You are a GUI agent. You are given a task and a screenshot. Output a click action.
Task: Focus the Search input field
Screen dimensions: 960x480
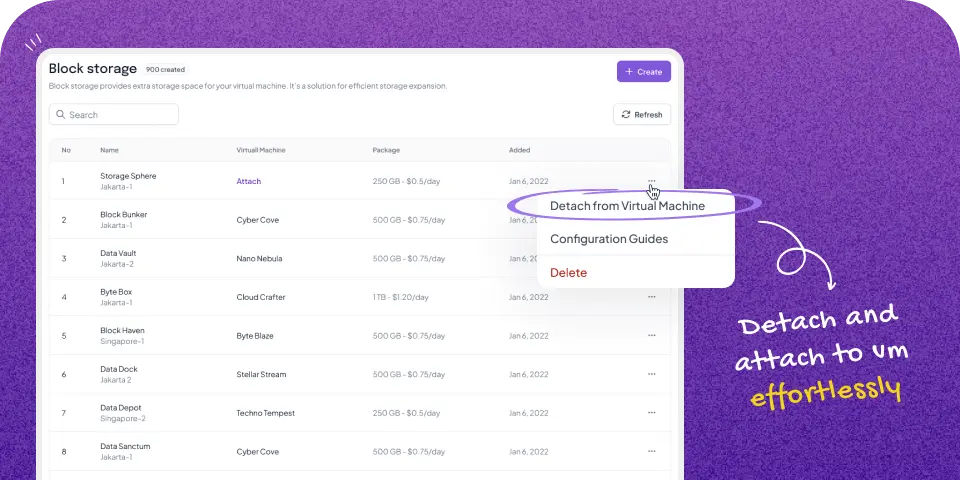pyautogui.click(x=120, y=115)
